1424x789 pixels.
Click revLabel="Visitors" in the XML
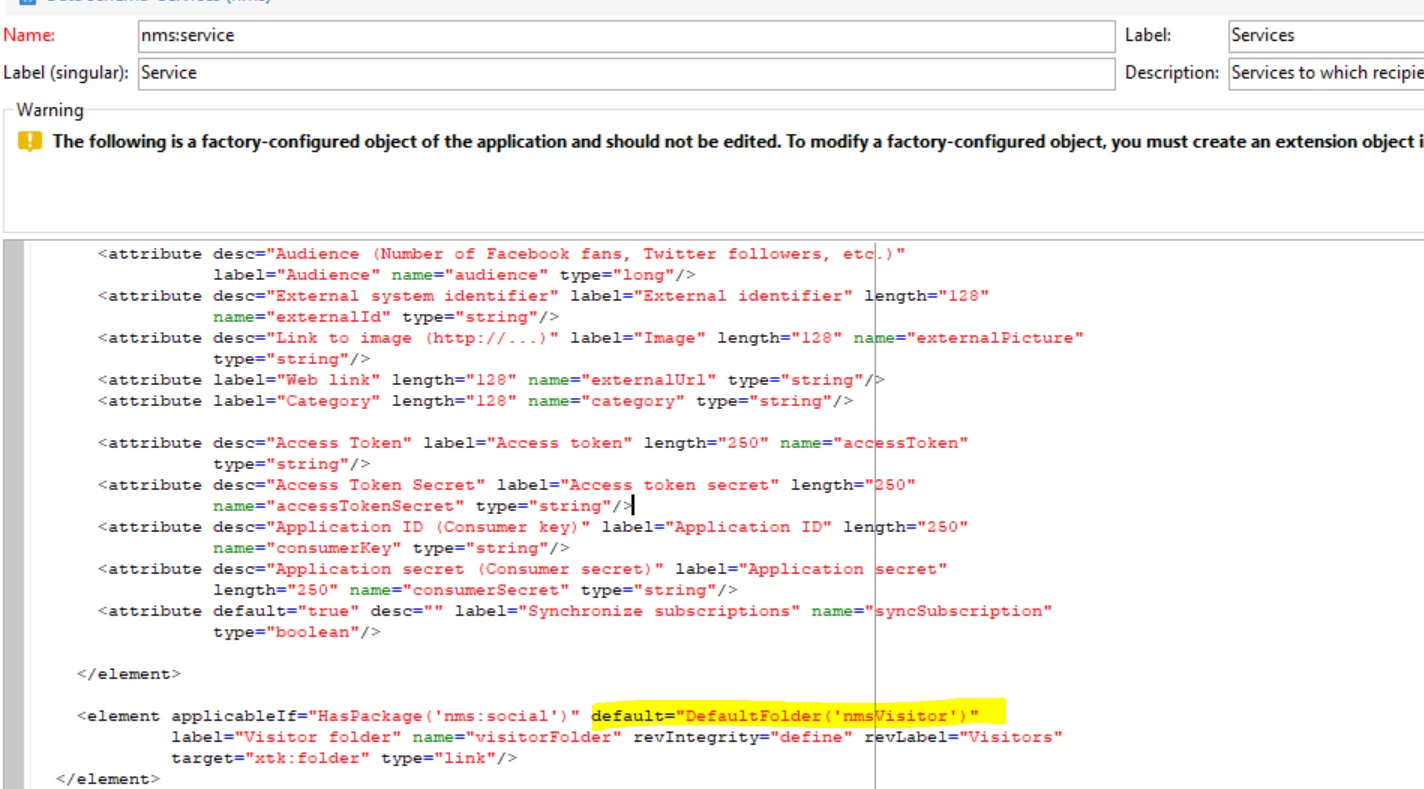click(964, 737)
